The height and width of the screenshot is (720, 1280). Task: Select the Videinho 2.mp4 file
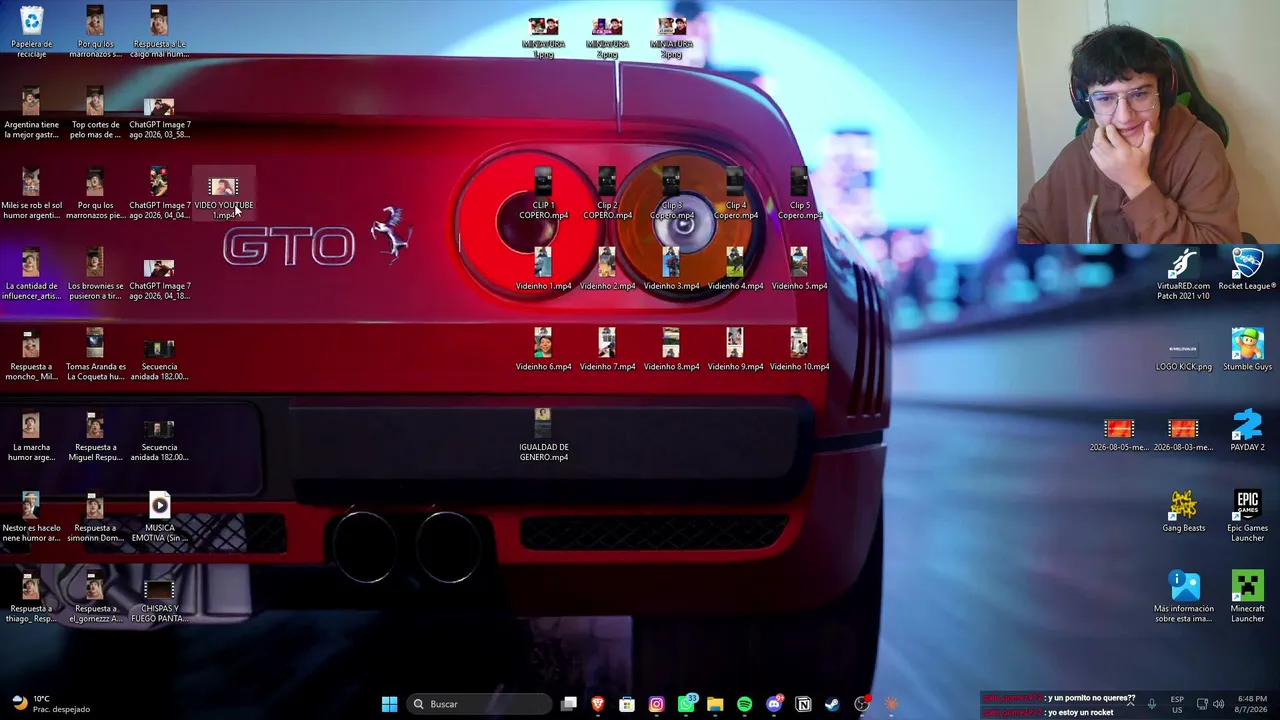coord(607,270)
